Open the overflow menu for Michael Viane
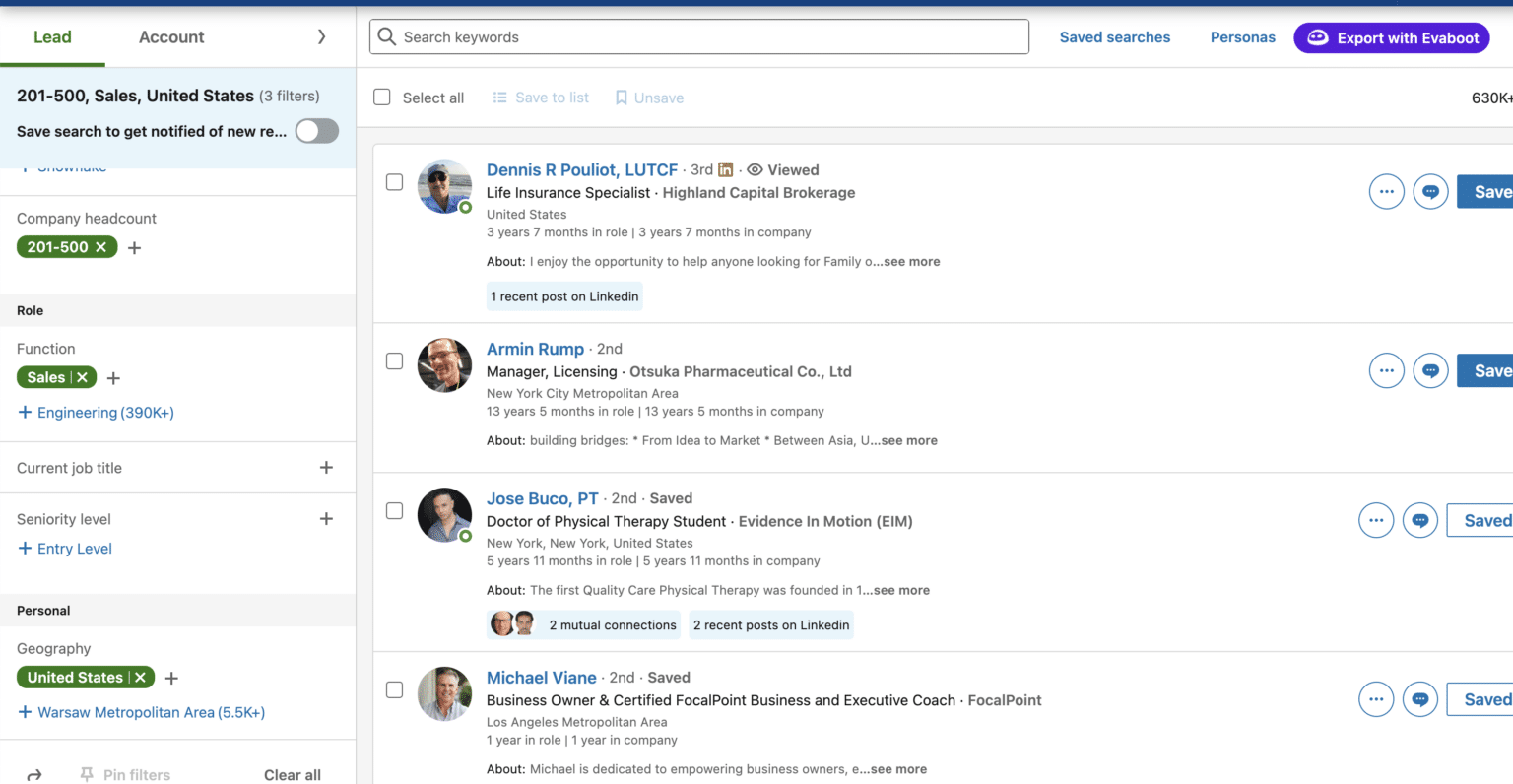This screenshot has height=784, width=1513. pos(1376,699)
